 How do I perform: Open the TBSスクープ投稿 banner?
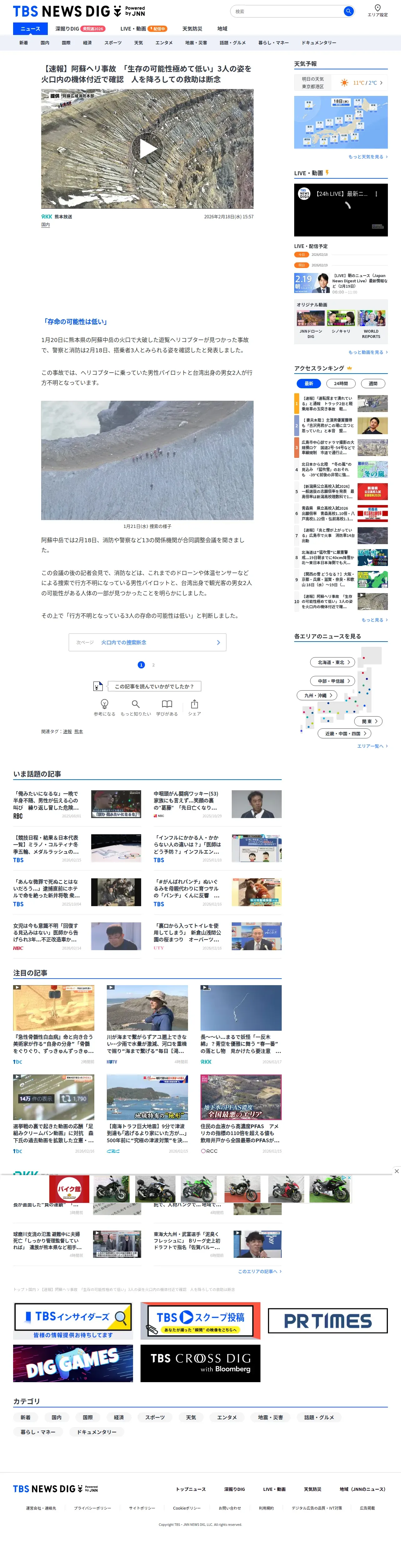200,1321
